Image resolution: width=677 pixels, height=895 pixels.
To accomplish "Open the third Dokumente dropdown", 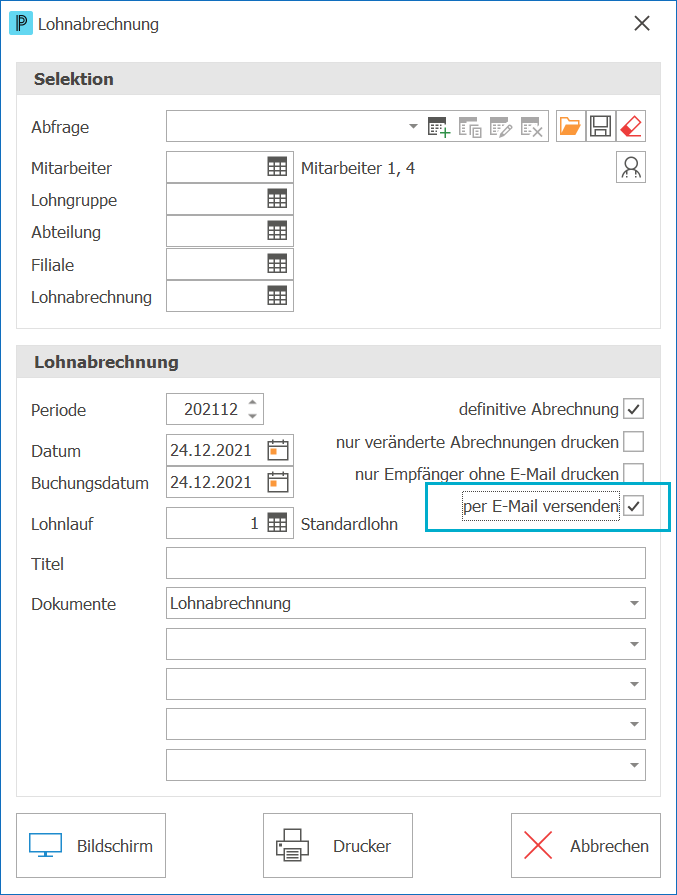I will 406,684.
